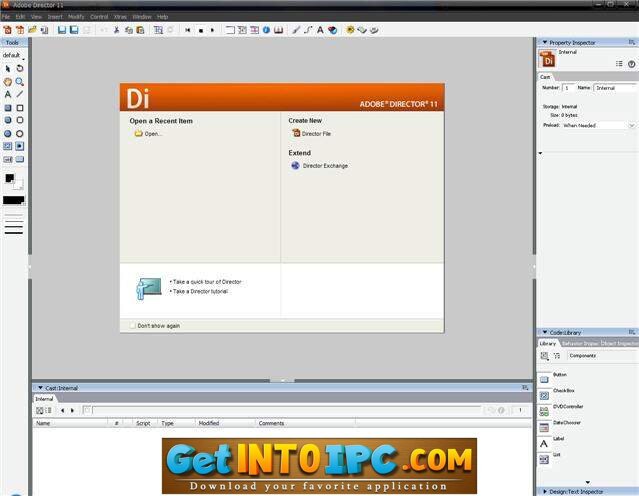This screenshot has width=639, height=496.
Task: Open the Property Inspector panel options menu
Action: tap(631, 42)
